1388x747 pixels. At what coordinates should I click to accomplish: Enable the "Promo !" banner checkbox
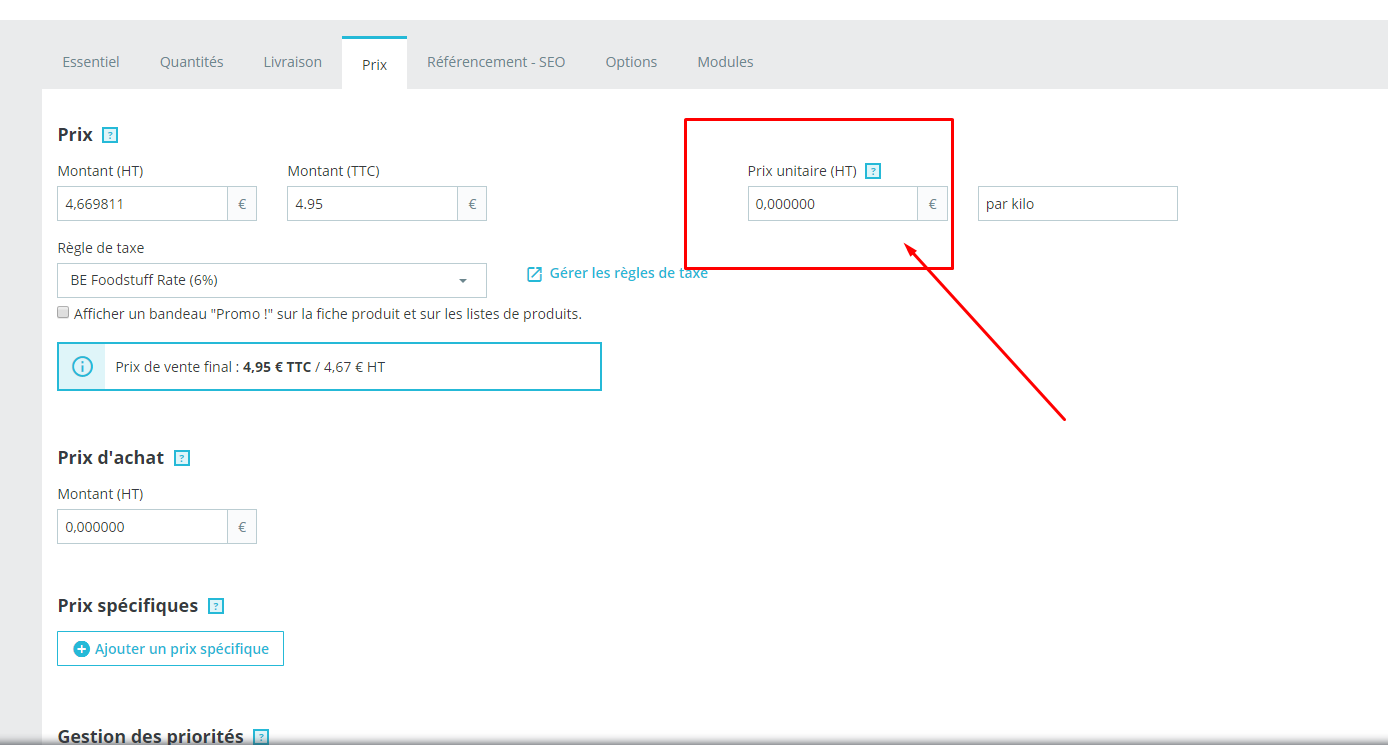tap(64, 313)
